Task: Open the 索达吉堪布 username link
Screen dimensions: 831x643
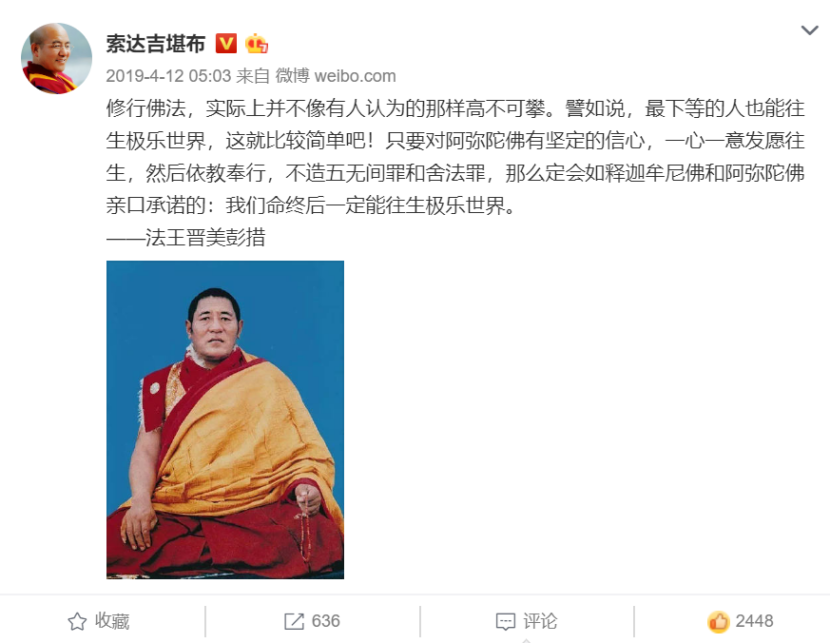Action: tap(155, 43)
